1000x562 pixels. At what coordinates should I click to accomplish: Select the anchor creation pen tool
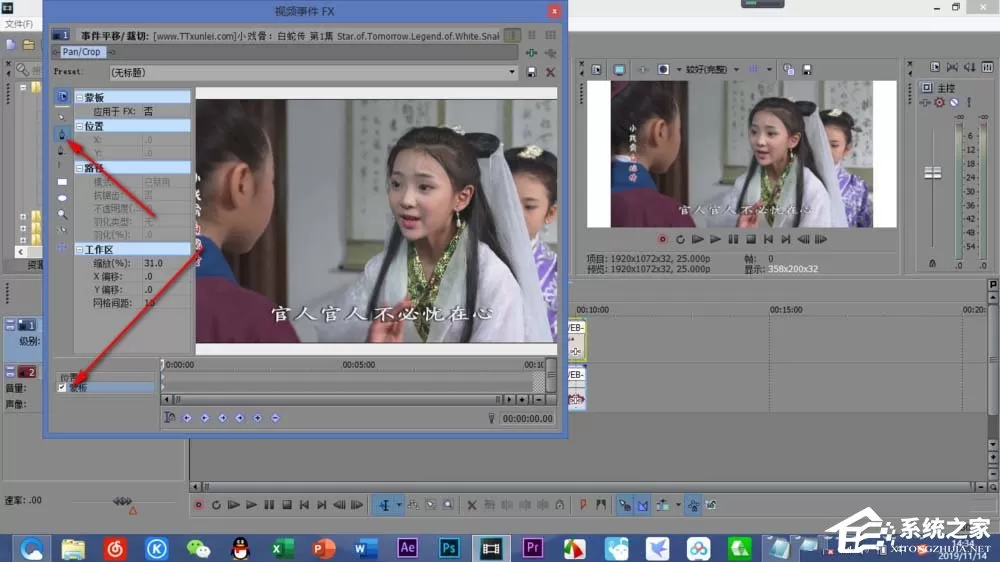[62, 134]
